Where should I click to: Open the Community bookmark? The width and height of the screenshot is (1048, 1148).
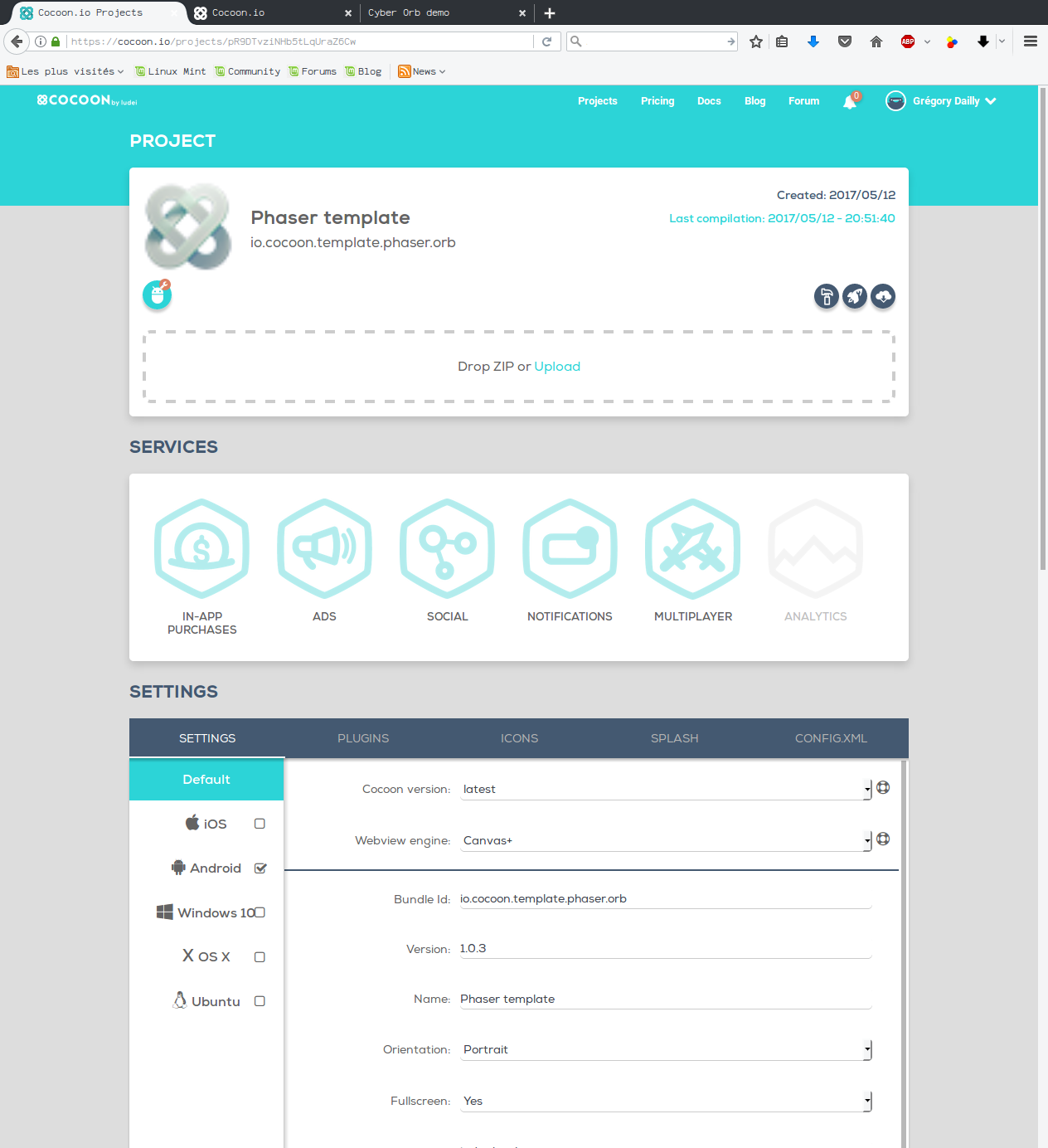coord(248,71)
